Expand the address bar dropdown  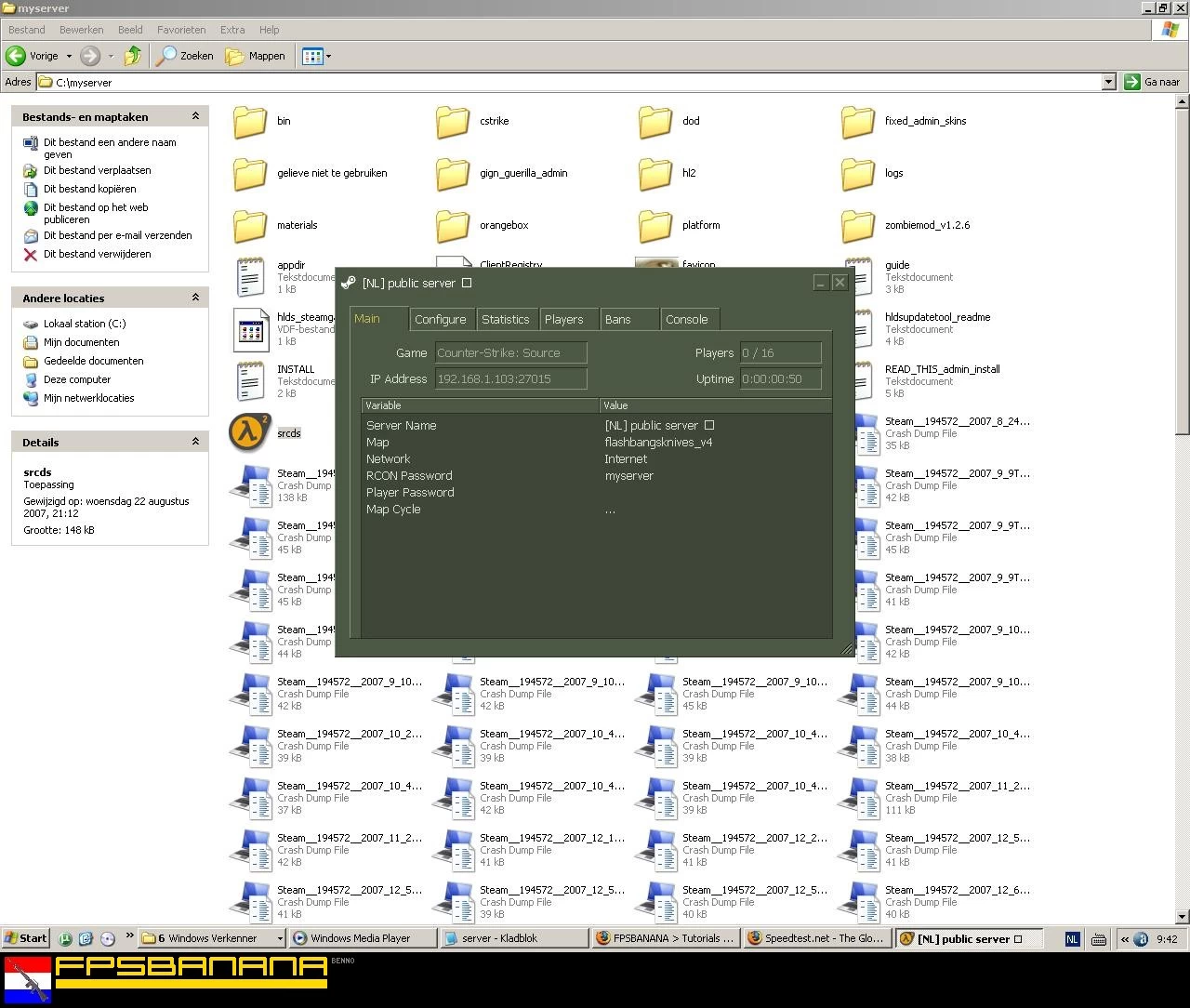pos(1108,82)
